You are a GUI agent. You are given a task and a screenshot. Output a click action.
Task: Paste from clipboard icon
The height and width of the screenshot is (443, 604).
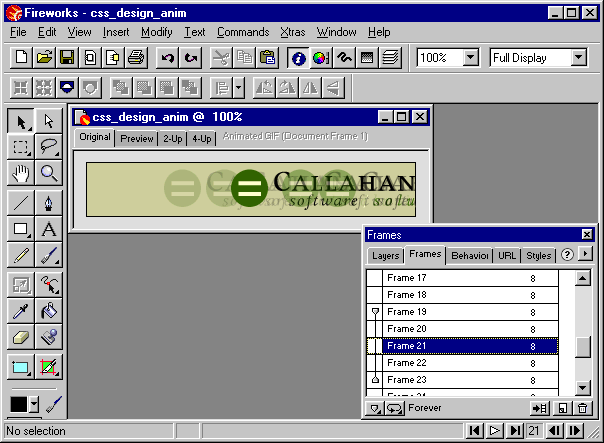267,58
